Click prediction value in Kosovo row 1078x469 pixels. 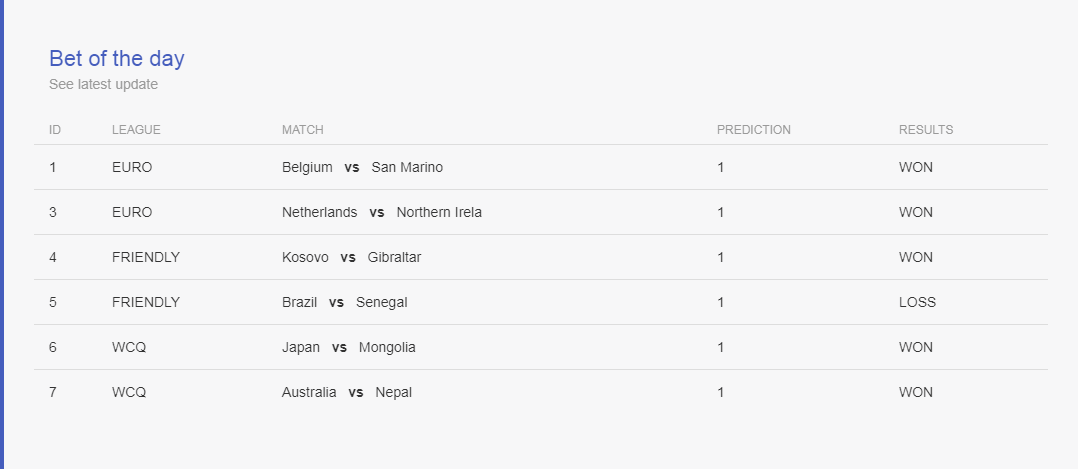click(x=720, y=257)
